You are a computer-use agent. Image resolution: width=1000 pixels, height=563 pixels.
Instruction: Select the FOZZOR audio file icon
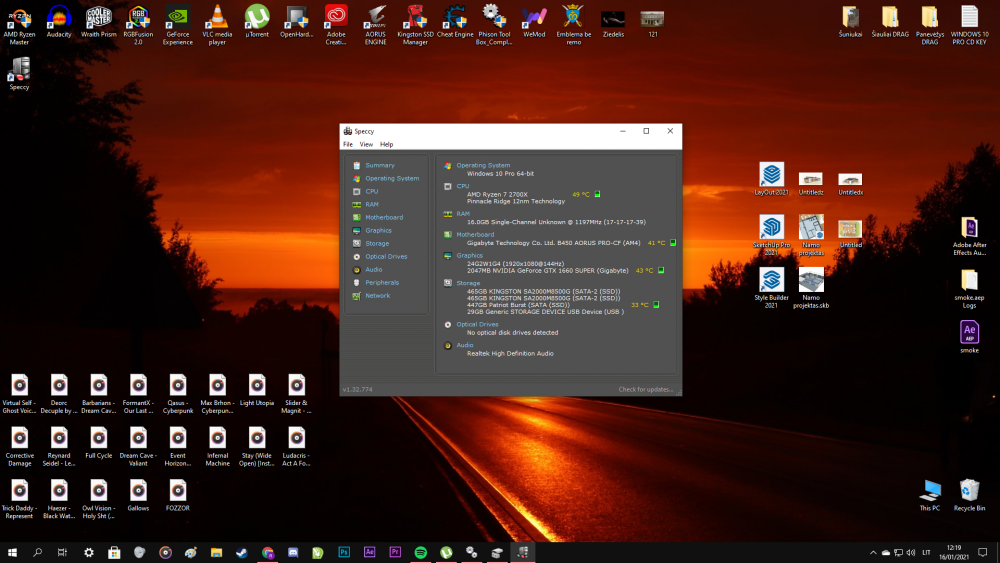point(178,495)
